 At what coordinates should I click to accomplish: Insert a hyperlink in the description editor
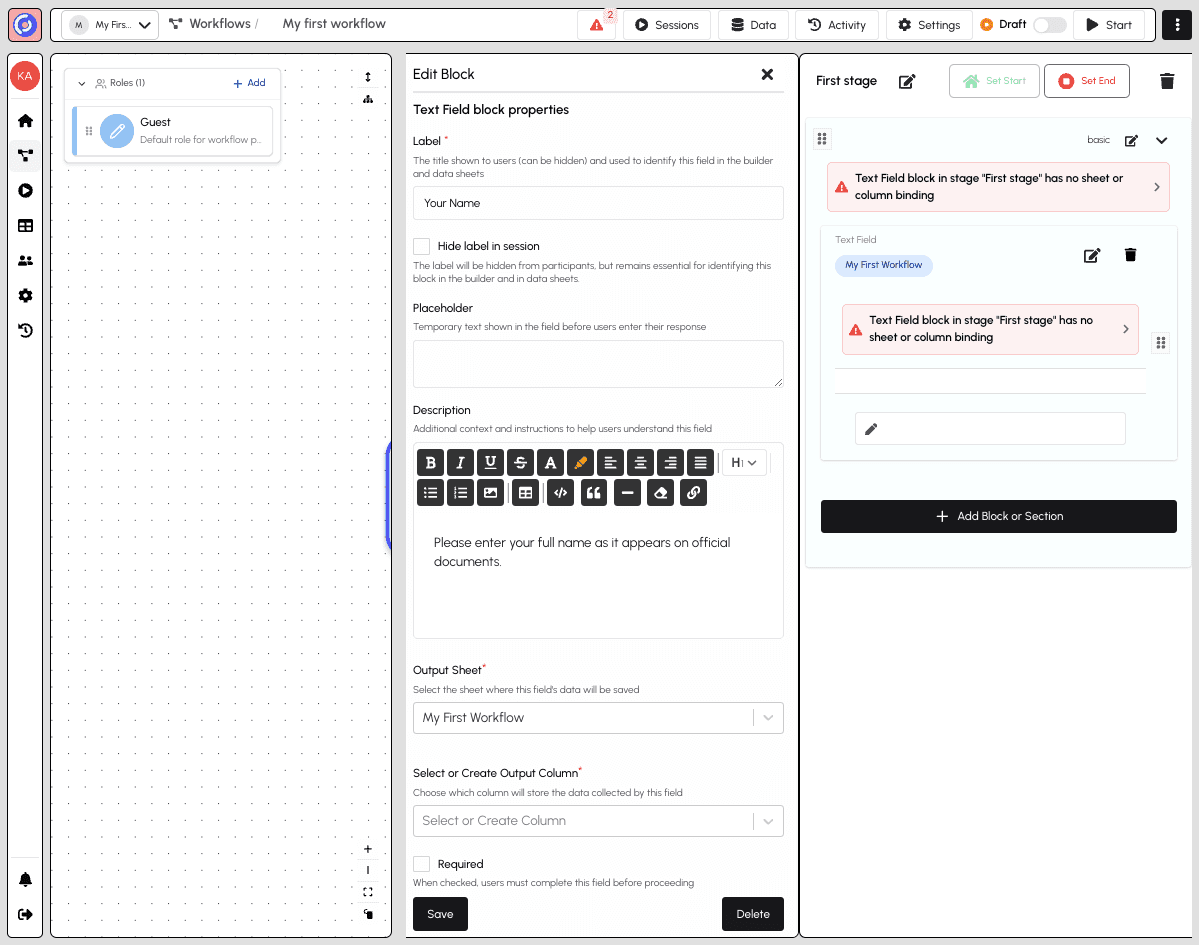pos(693,492)
